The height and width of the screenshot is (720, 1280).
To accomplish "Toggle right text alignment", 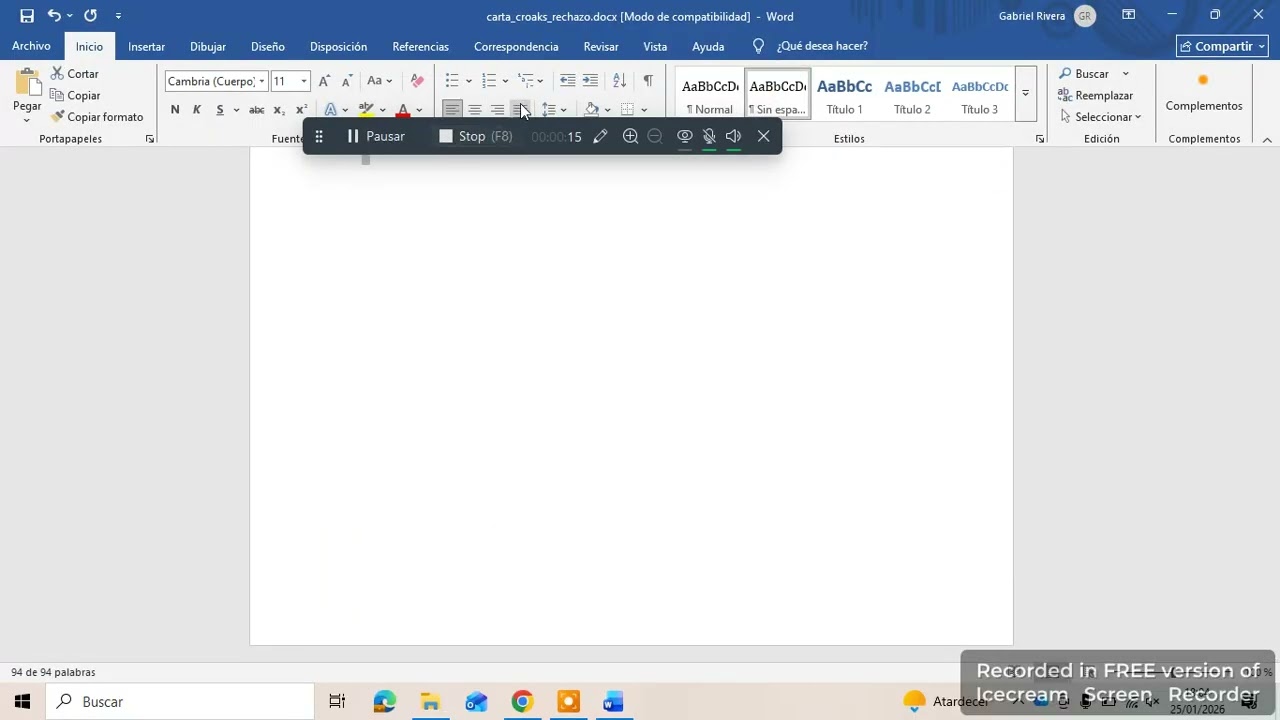I will tap(497, 110).
